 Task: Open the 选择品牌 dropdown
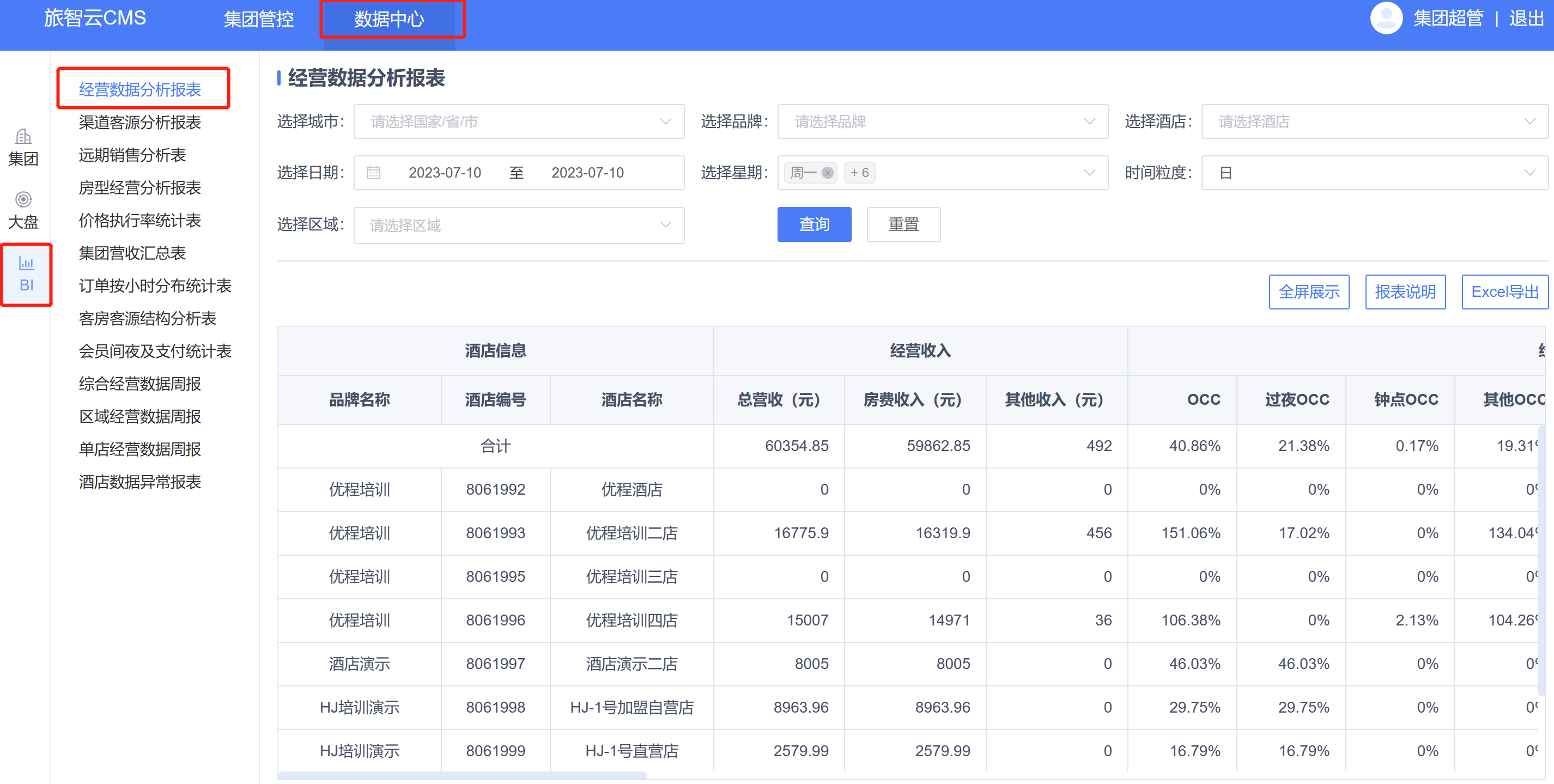coord(942,122)
